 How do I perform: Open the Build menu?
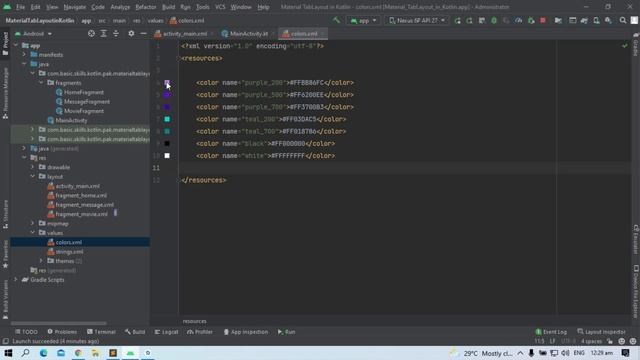click(168, 7)
